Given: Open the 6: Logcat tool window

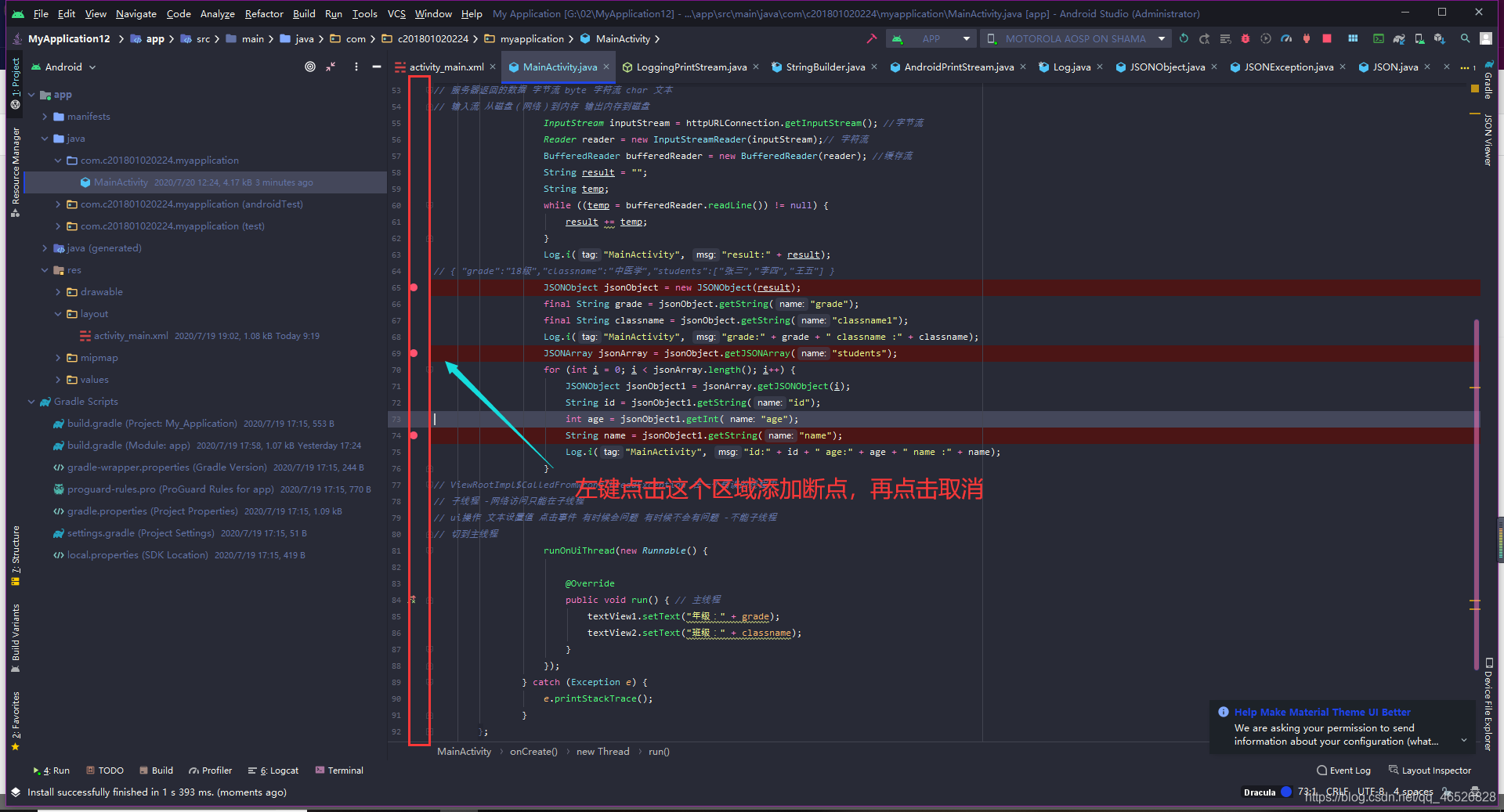Looking at the screenshot, I should pyautogui.click(x=273, y=770).
